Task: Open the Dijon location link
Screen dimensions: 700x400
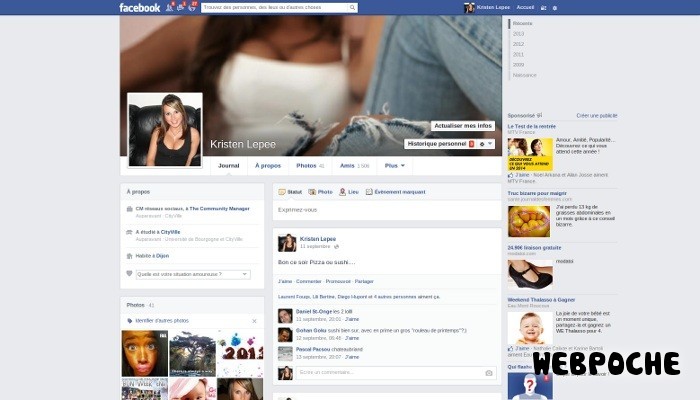Action: click(x=162, y=256)
